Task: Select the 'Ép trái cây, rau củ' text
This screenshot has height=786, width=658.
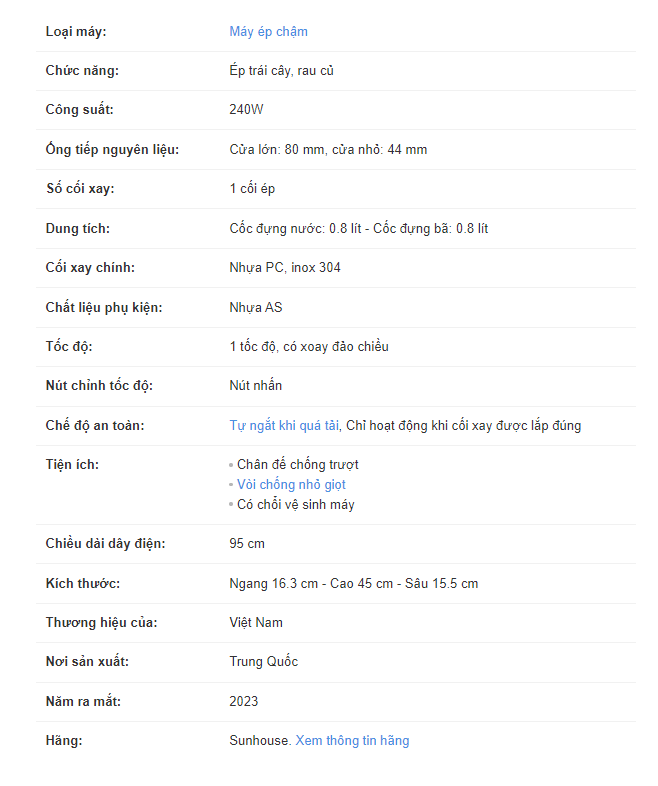Action: (281, 71)
